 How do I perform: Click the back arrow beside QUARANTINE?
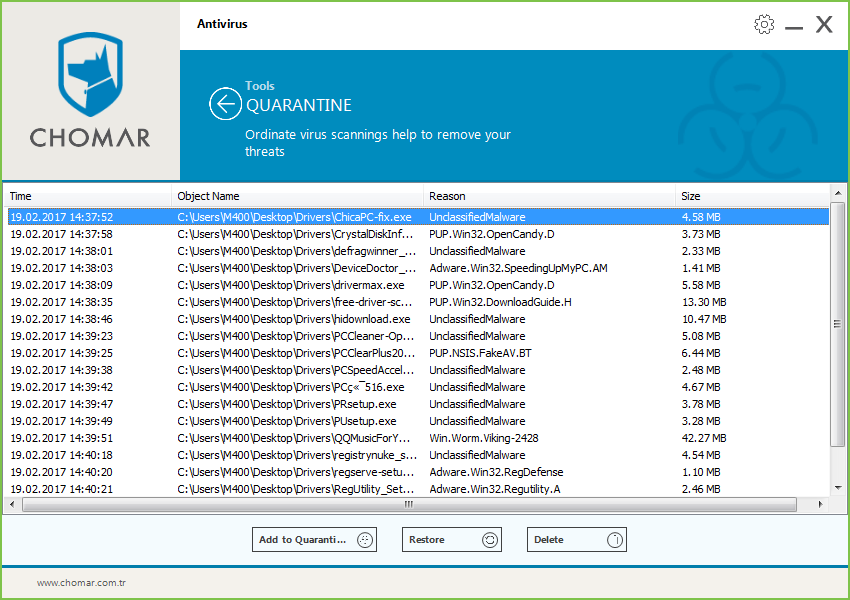pyautogui.click(x=225, y=104)
